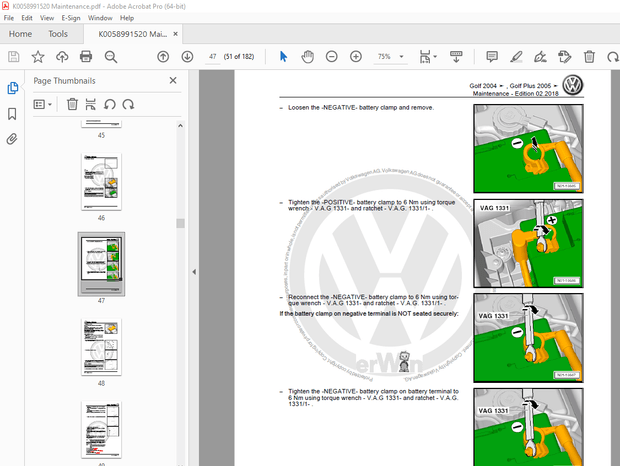Select page 48 thumbnail
Screen dimensions: 620x466
pos(101,347)
